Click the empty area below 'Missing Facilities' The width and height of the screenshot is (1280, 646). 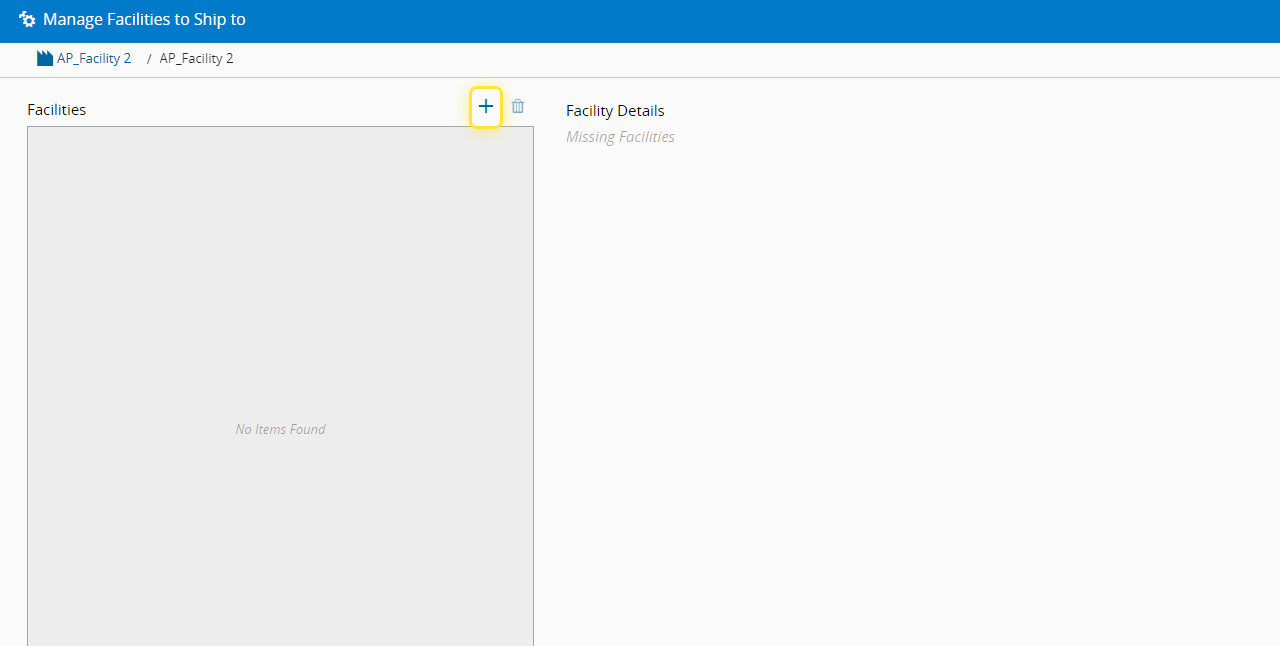click(900, 350)
